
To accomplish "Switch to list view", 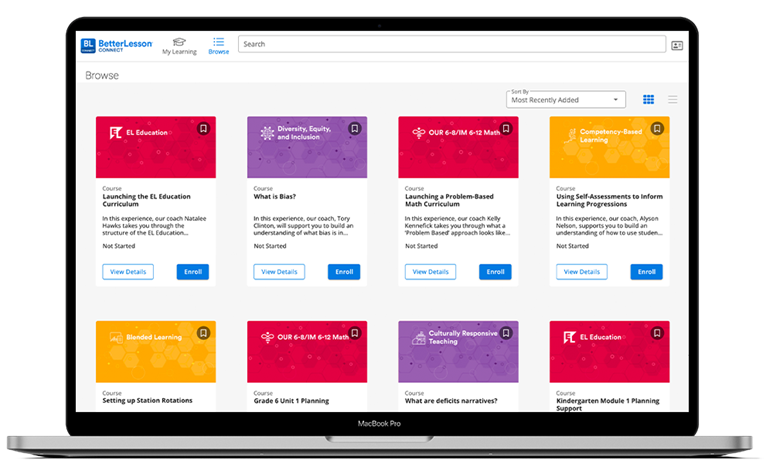I will [x=672, y=100].
